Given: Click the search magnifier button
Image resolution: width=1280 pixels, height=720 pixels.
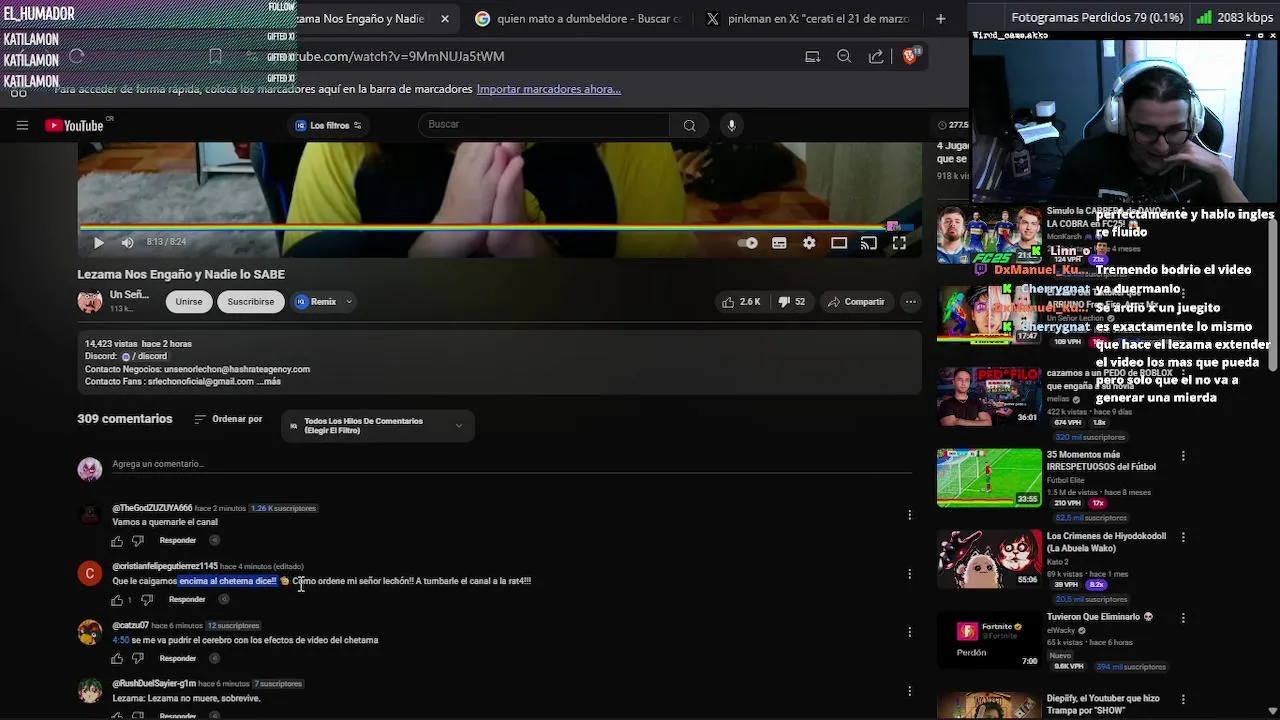Looking at the screenshot, I should [x=689, y=125].
